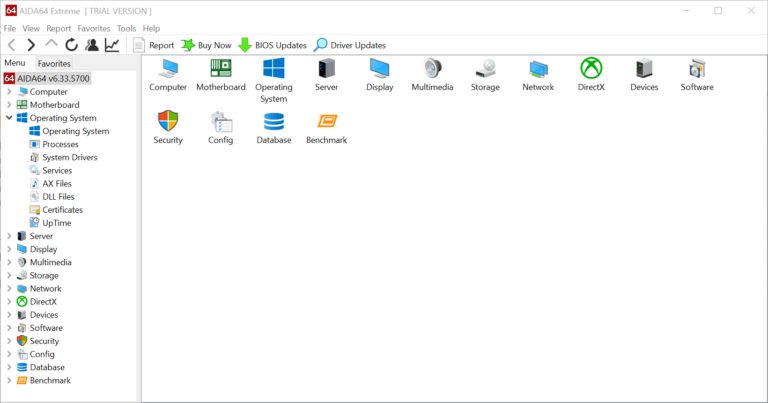Go forward with the right arrow toolbar button

tap(31, 45)
